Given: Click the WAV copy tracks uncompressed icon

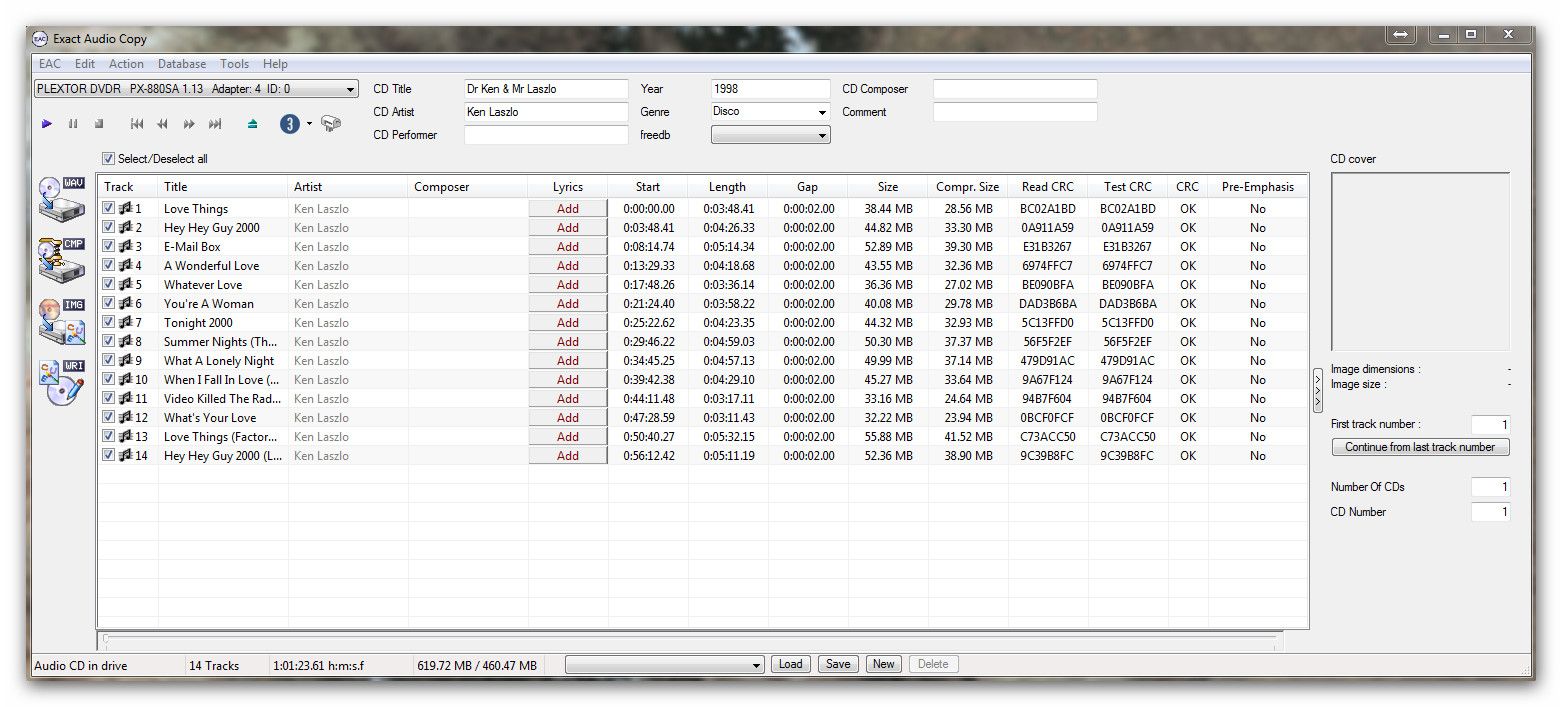Looking at the screenshot, I should (62, 198).
